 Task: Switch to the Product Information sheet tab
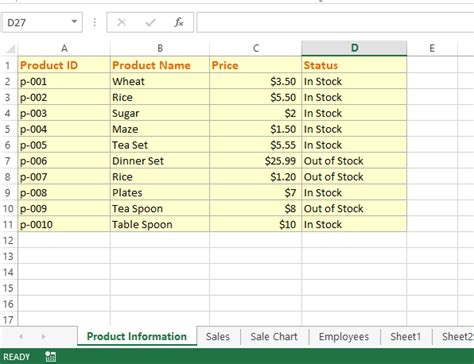click(x=137, y=336)
